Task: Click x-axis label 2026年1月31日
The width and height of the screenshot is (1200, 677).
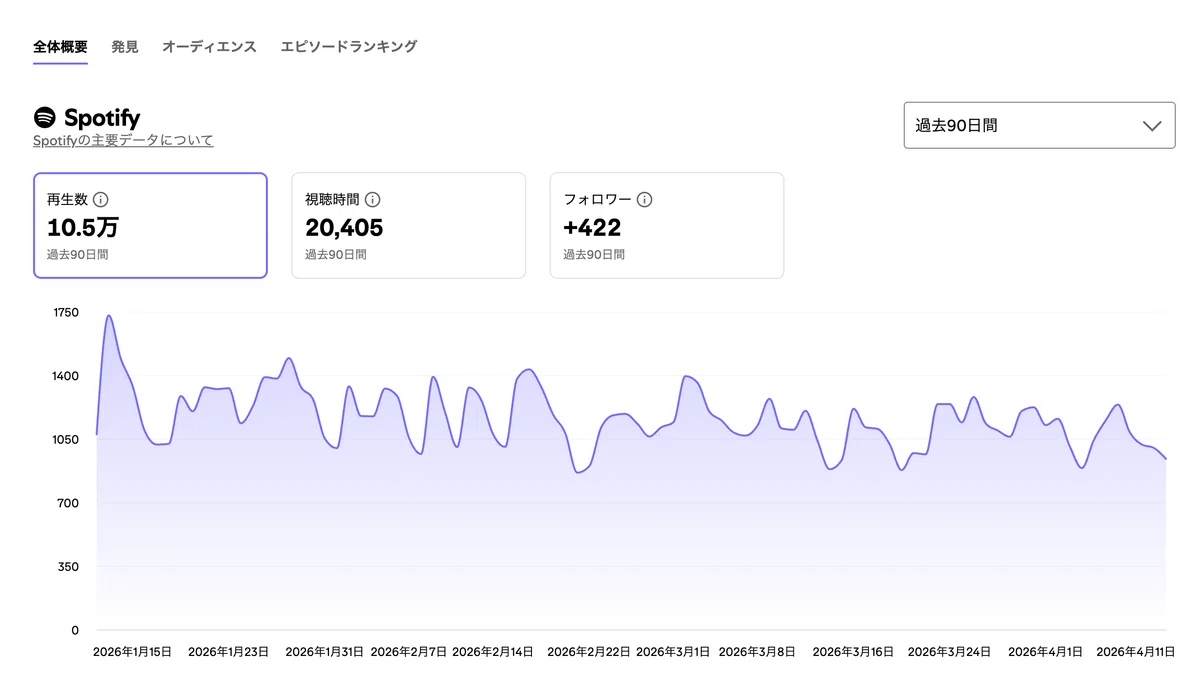Action: (325, 652)
